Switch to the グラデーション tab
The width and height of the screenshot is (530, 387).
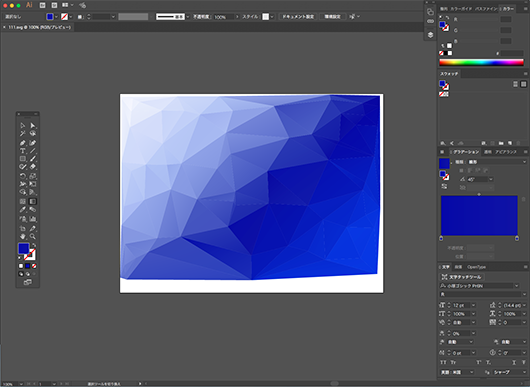466,152
